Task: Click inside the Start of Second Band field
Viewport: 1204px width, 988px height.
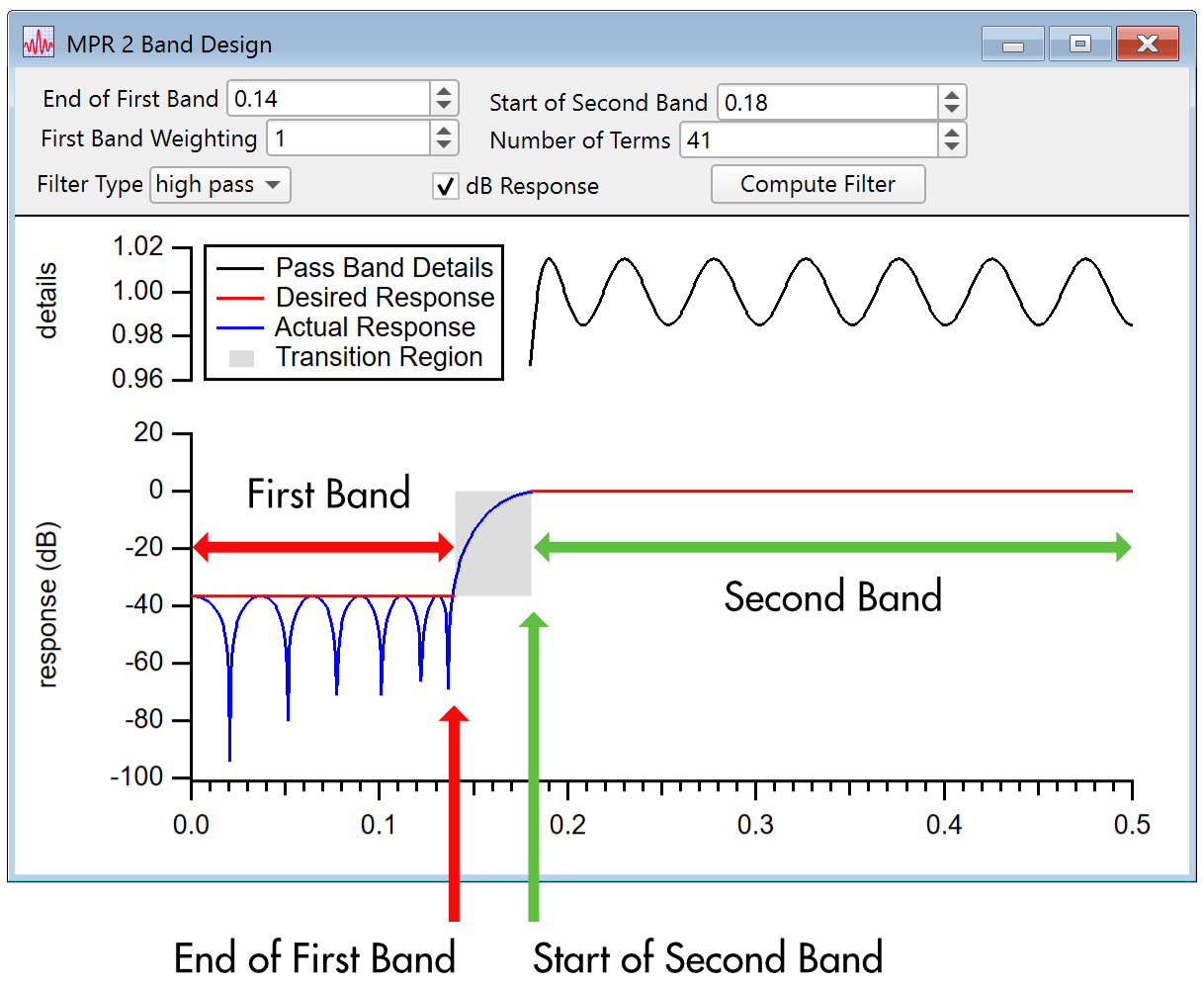Action: click(x=830, y=102)
